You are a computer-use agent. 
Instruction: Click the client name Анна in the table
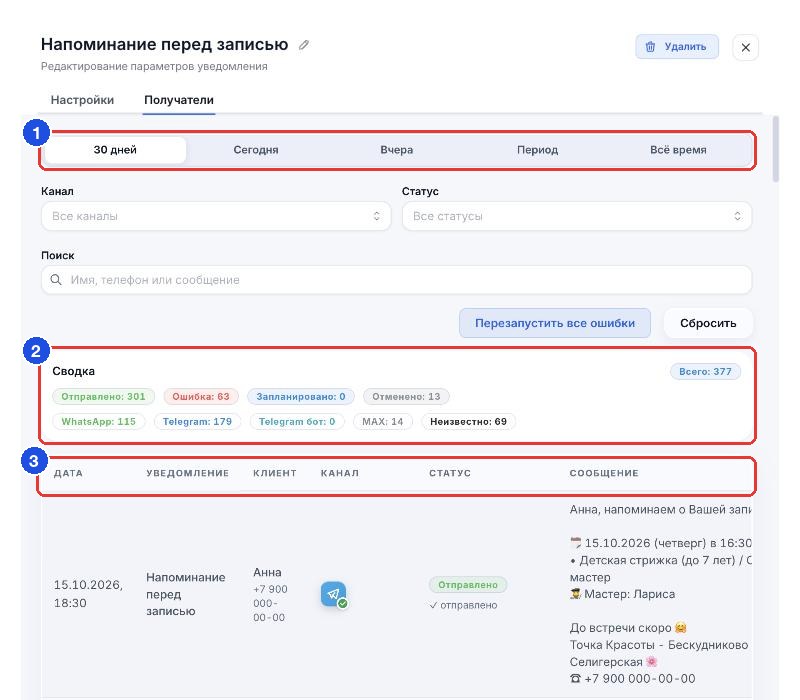click(267, 572)
